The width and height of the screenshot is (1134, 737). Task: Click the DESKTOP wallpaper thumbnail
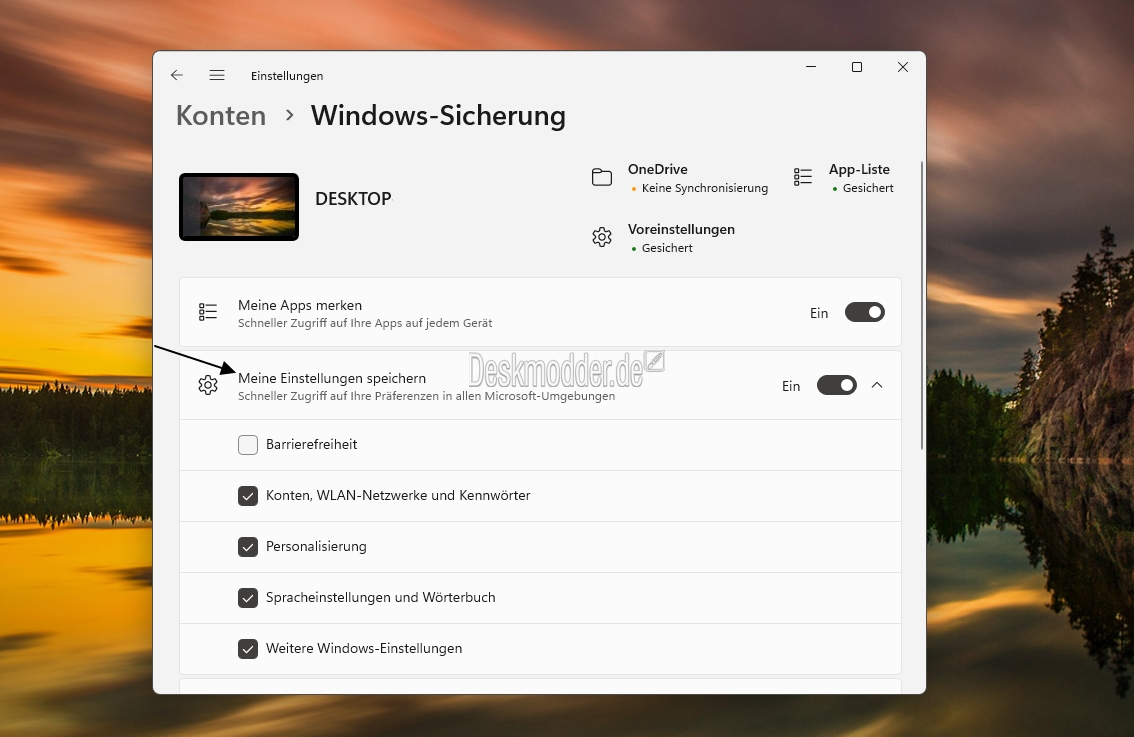pyautogui.click(x=239, y=207)
